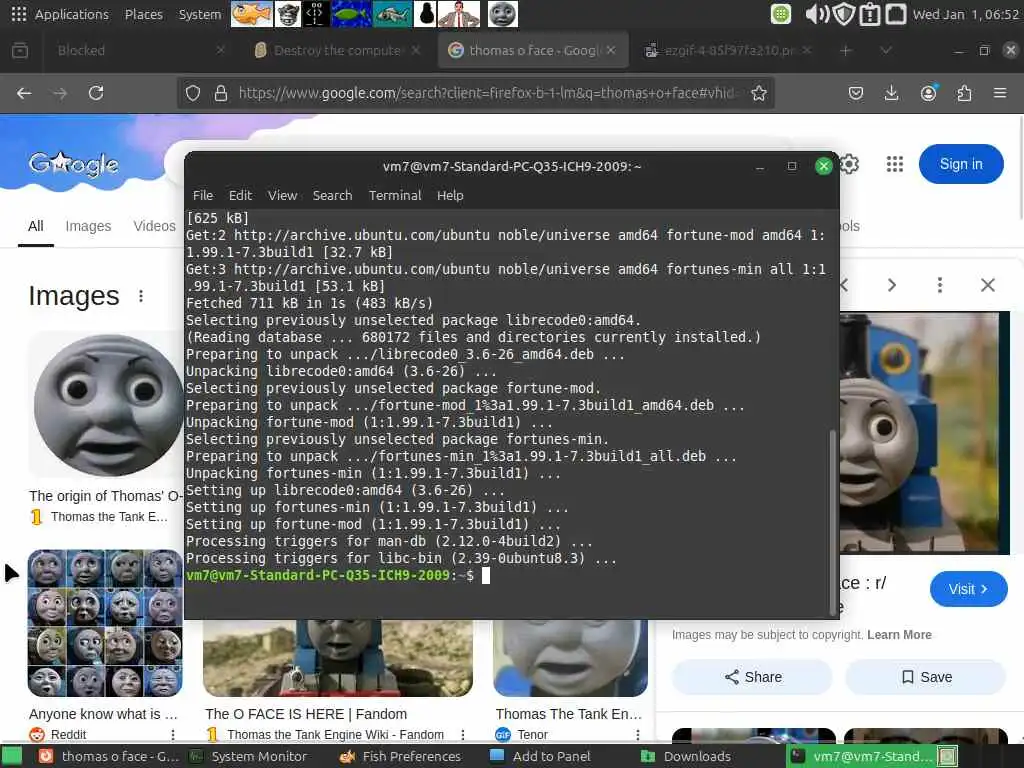Open a new Firefox tab

[846, 50]
